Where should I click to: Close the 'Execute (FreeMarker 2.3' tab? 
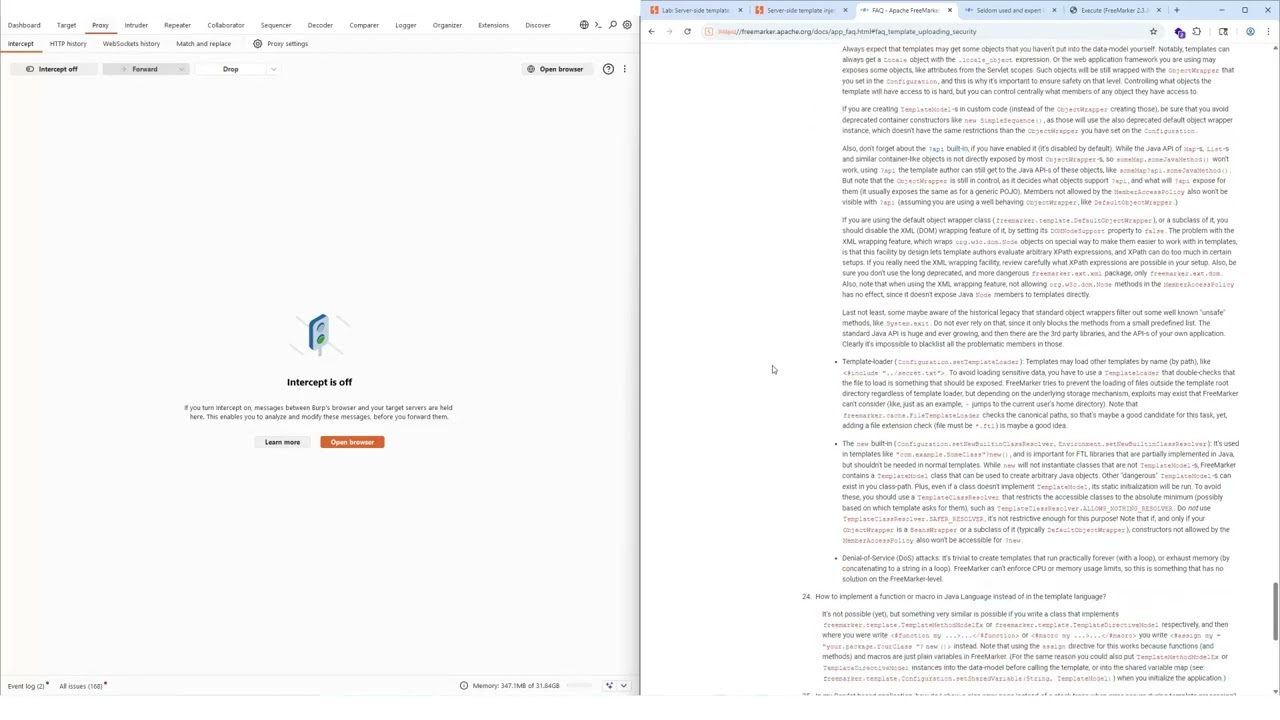tap(1158, 10)
